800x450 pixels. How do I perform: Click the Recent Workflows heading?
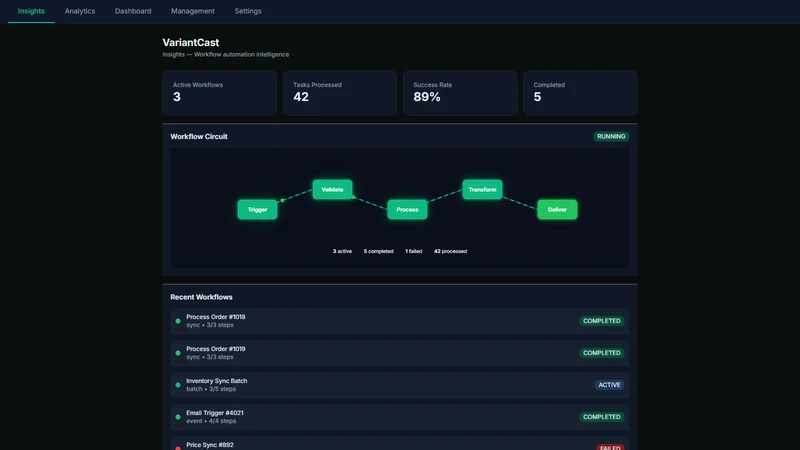202,297
